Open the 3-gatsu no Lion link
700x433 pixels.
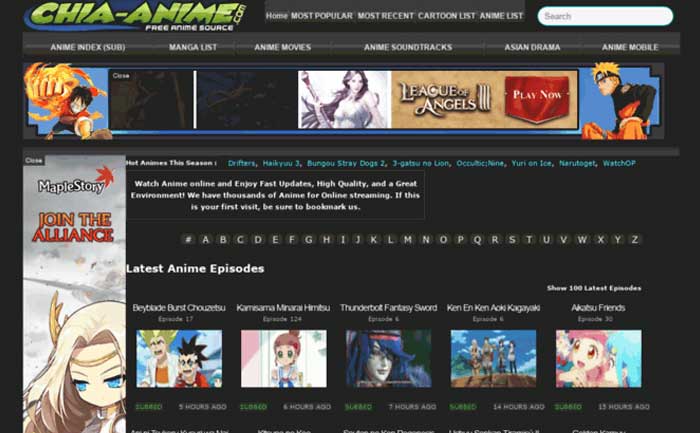pos(421,163)
